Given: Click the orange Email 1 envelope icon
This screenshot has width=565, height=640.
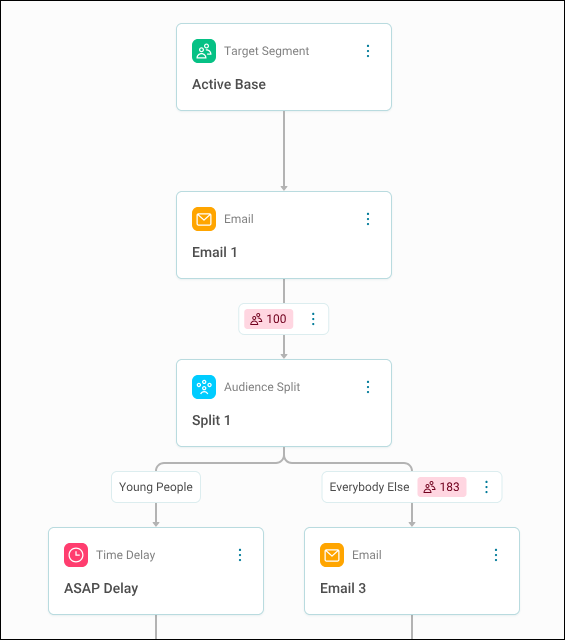Looking at the screenshot, I should pos(204,219).
